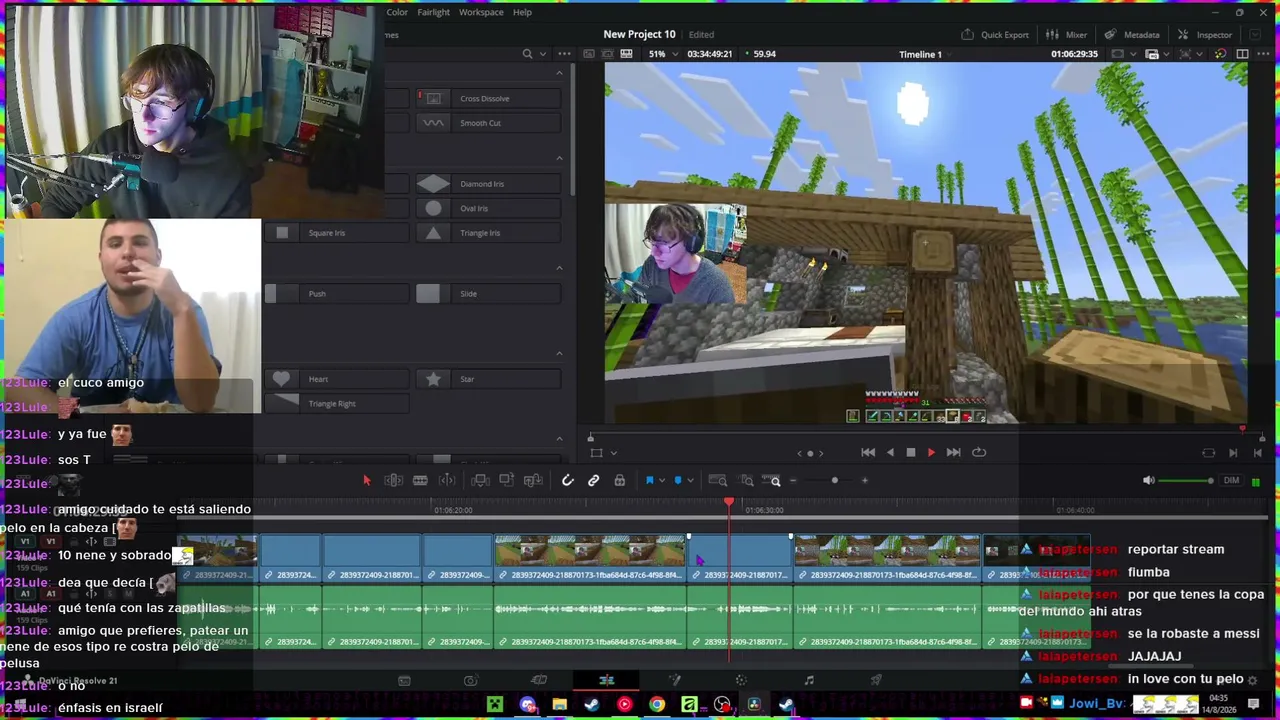Open the Fairlight page music-note icon

(809, 680)
